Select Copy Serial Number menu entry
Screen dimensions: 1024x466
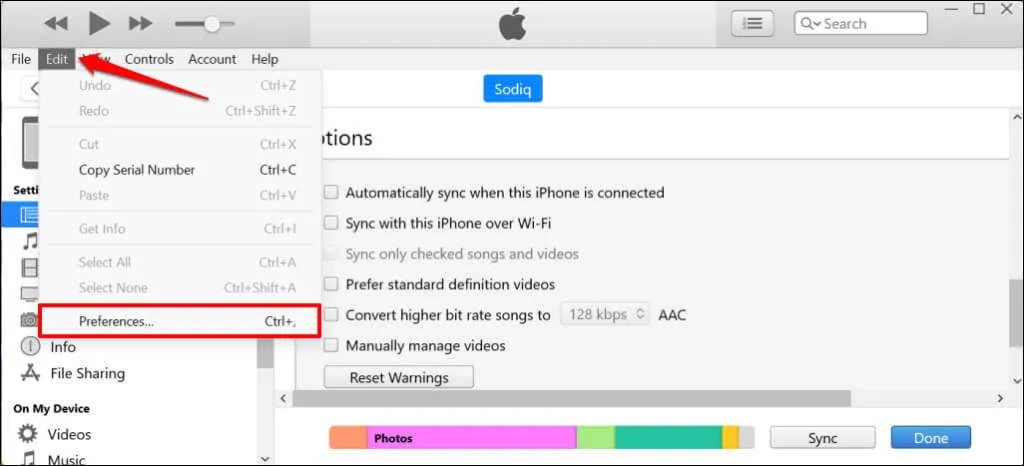click(137, 170)
